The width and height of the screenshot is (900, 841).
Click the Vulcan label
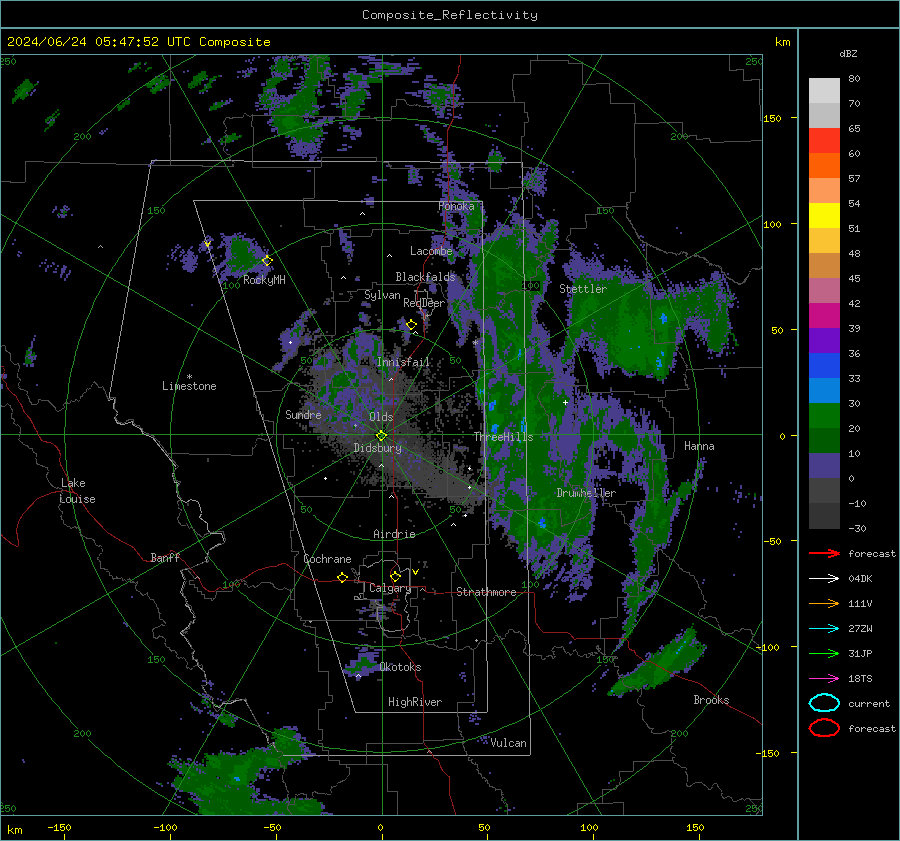pos(509,743)
